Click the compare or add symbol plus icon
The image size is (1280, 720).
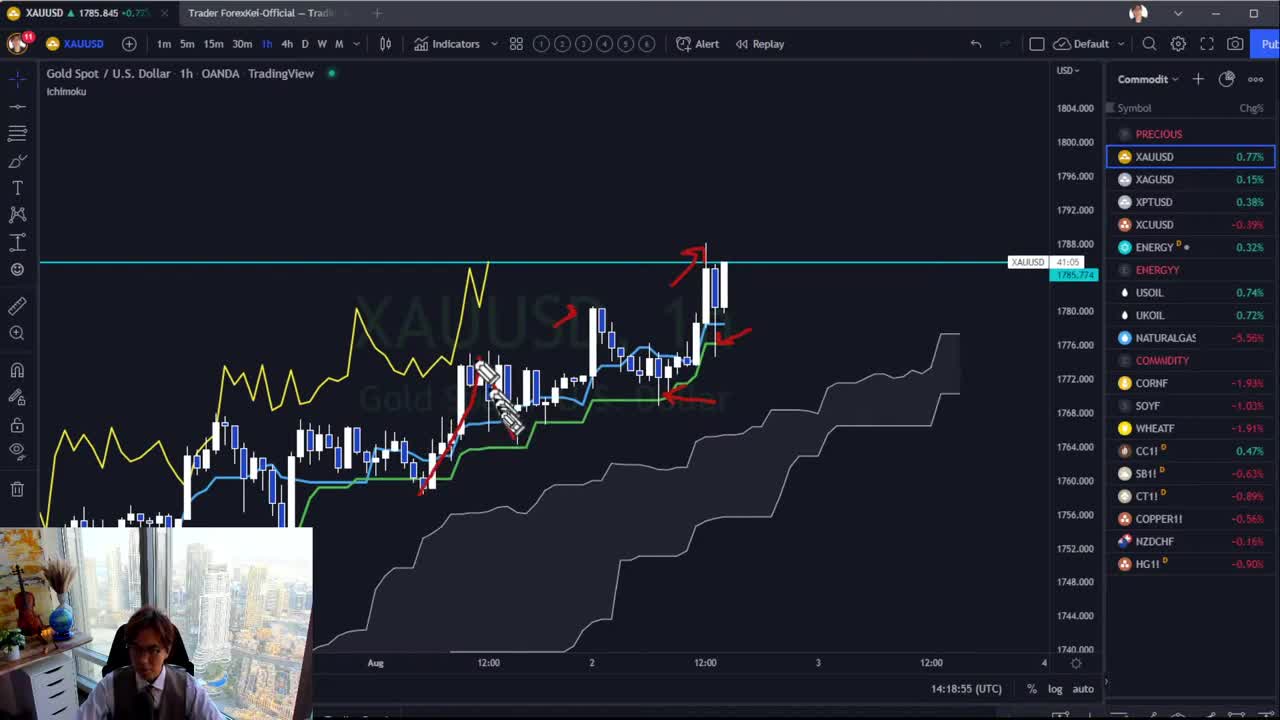129,44
